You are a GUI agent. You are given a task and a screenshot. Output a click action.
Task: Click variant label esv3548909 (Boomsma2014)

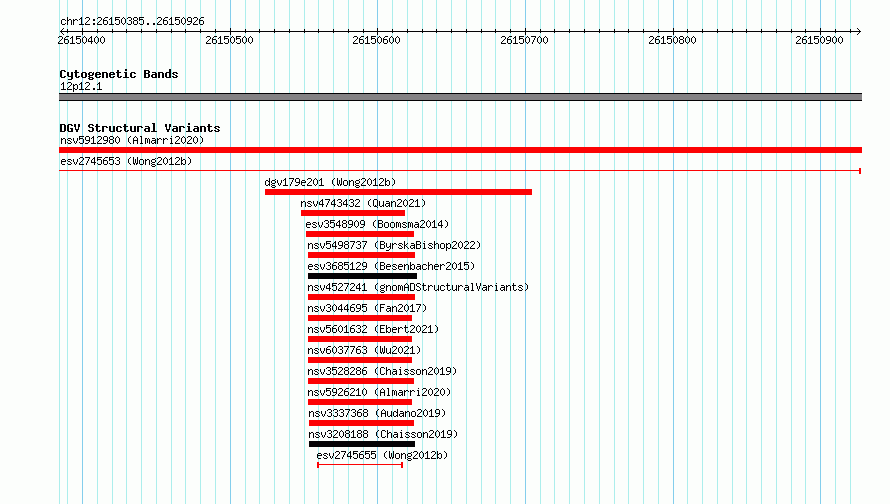pyautogui.click(x=377, y=224)
